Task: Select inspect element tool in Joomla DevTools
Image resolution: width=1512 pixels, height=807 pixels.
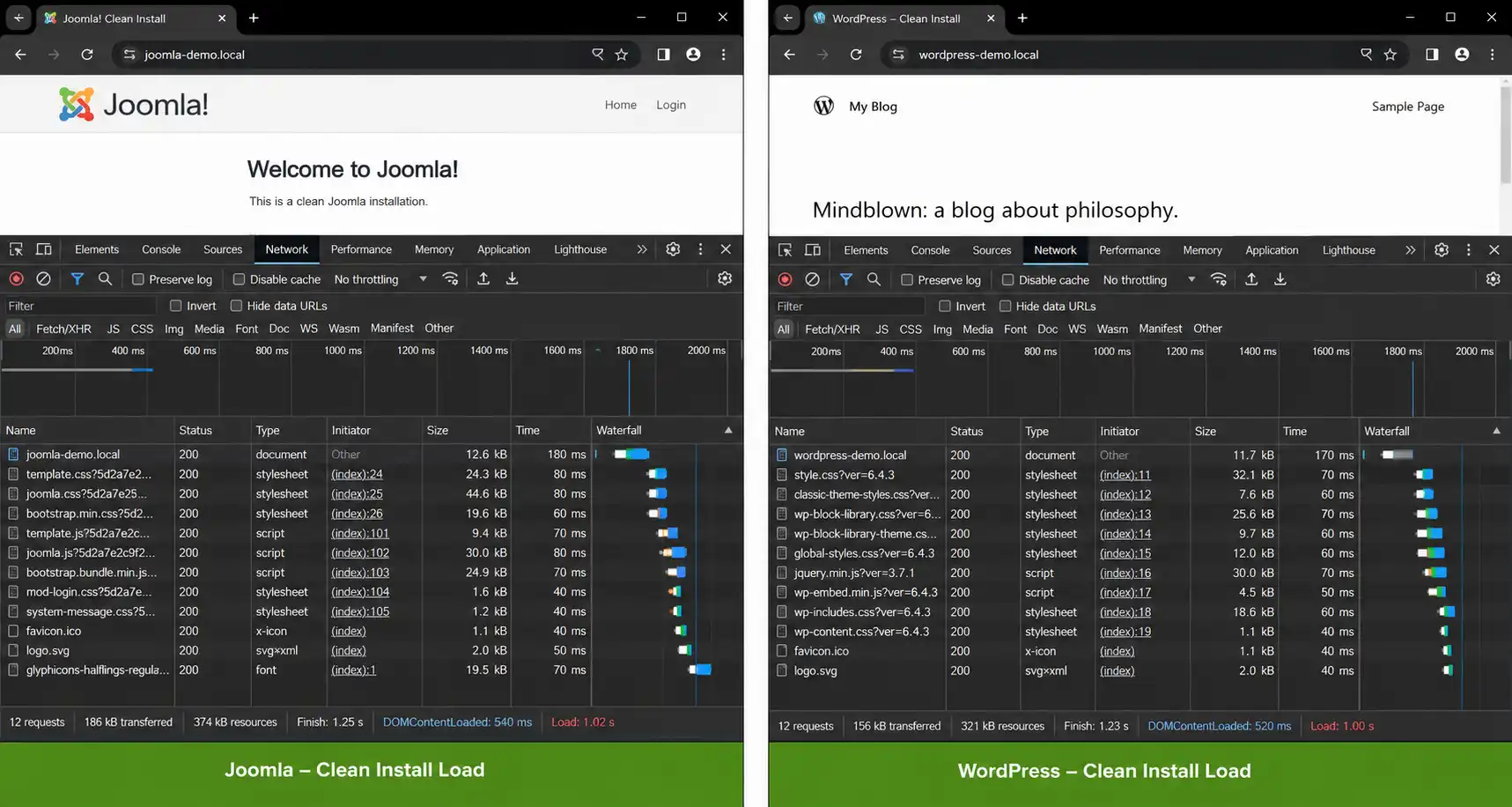Action: pyautogui.click(x=16, y=249)
